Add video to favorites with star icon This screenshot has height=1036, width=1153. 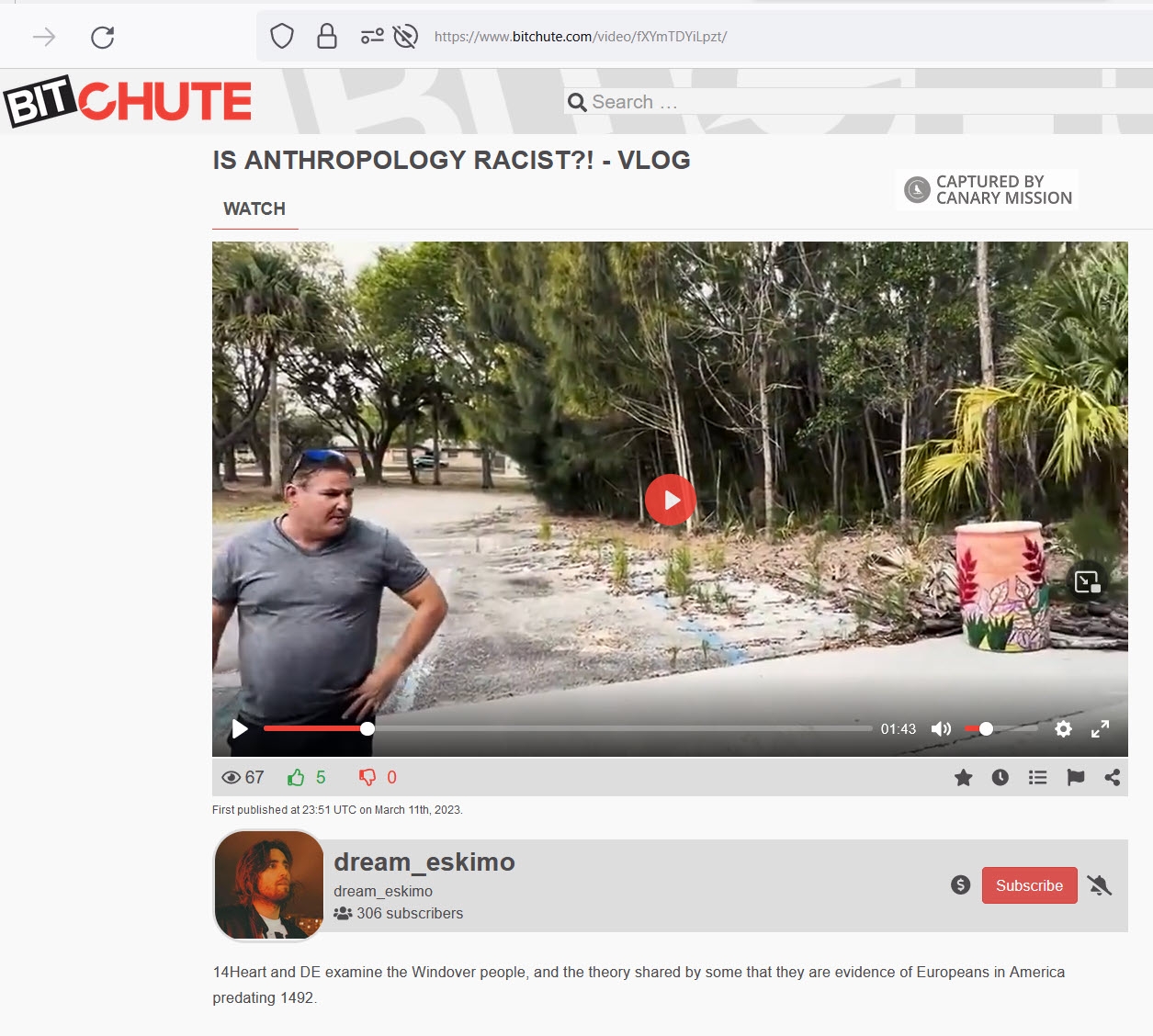[x=963, y=778]
